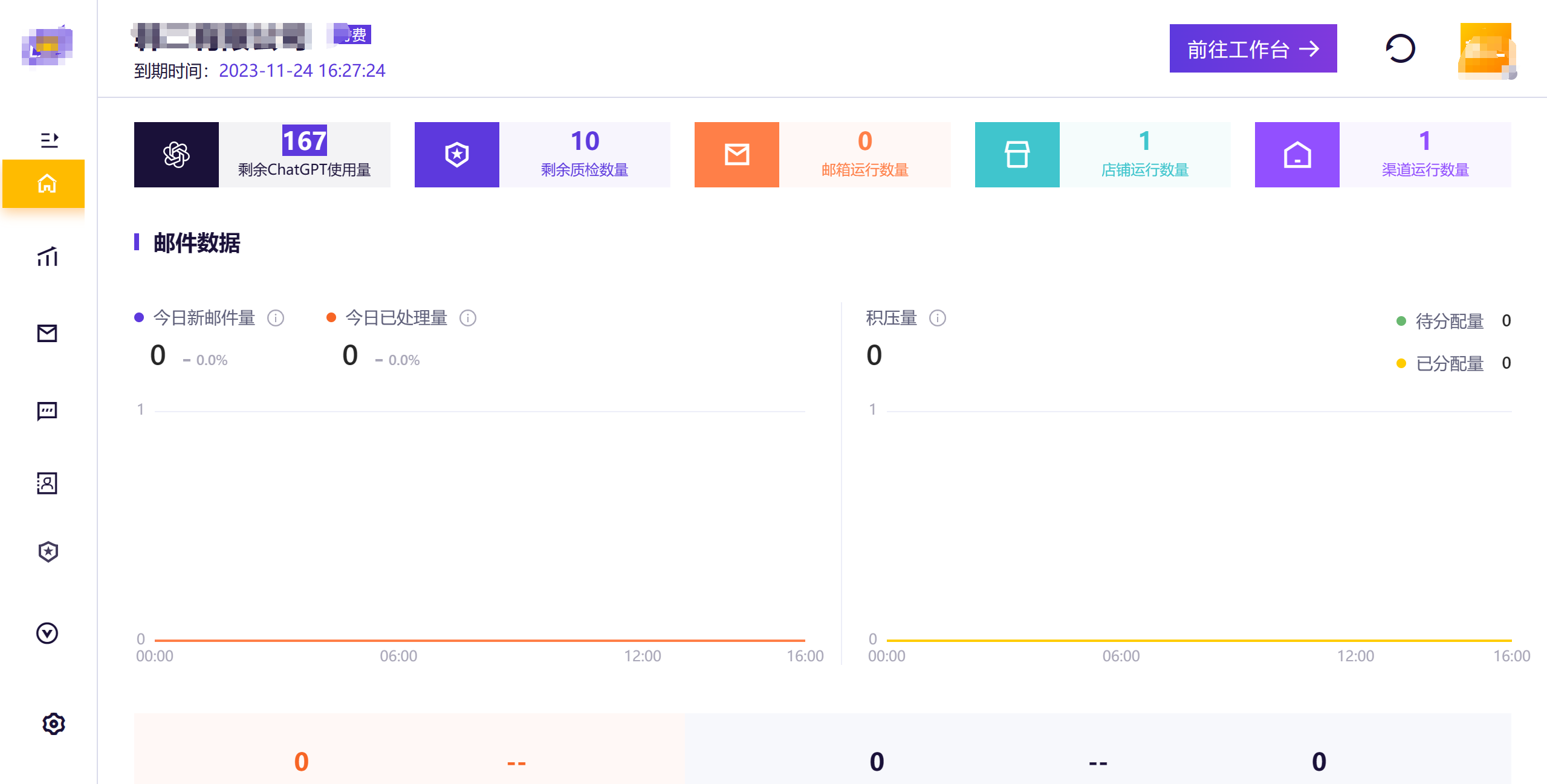Click the orange mailbox tile icon
The height and width of the screenshot is (784, 1547).
click(x=737, y=155)
